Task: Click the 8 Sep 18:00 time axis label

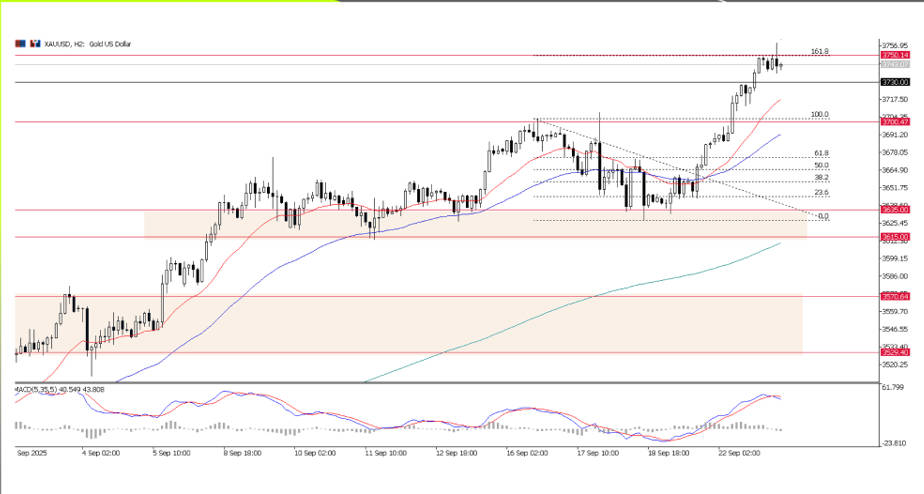Action: 244,453
